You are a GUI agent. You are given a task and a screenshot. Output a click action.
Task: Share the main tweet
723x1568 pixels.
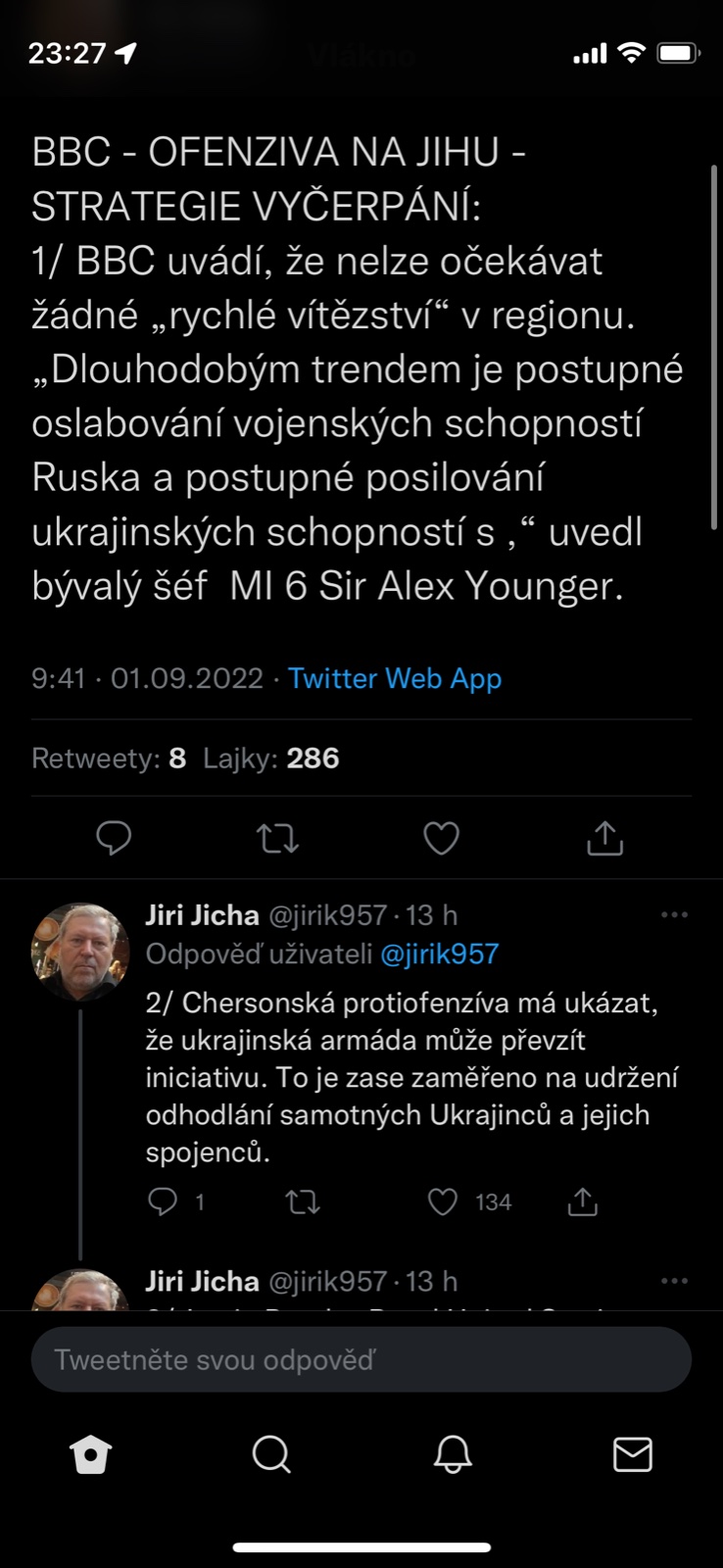point(604,838)
